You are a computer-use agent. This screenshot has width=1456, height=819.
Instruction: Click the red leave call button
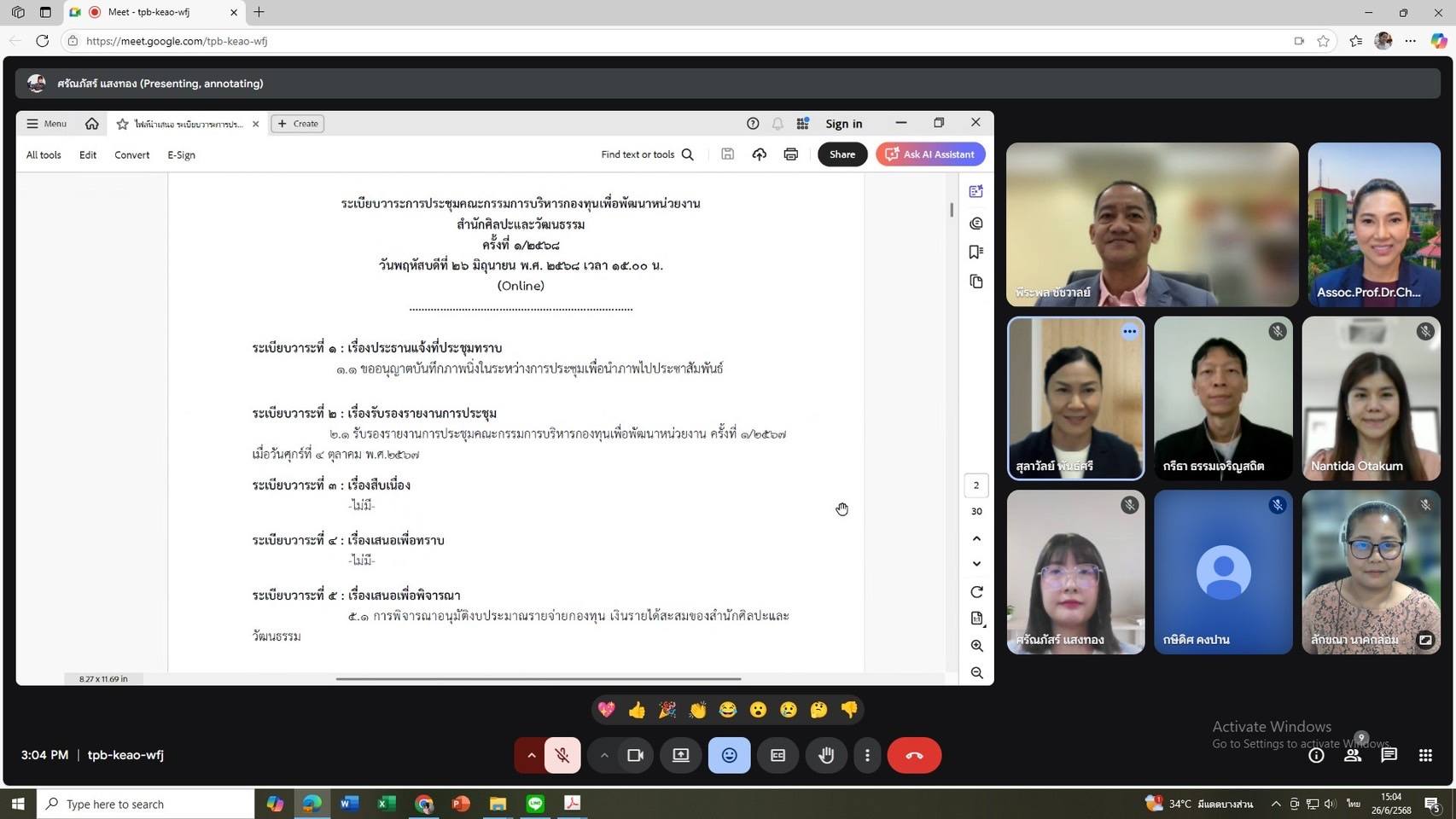(913, 755)
